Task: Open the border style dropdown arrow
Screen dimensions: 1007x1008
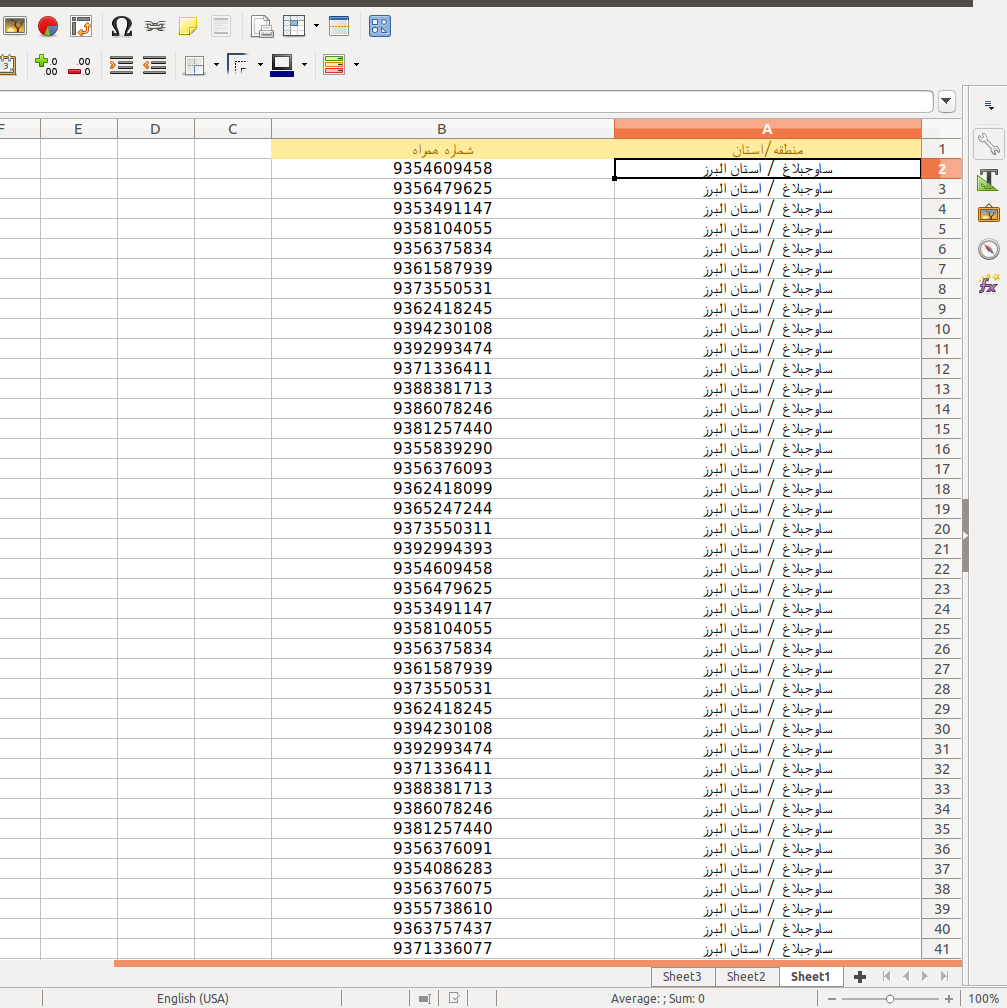Action: [260, 65]
